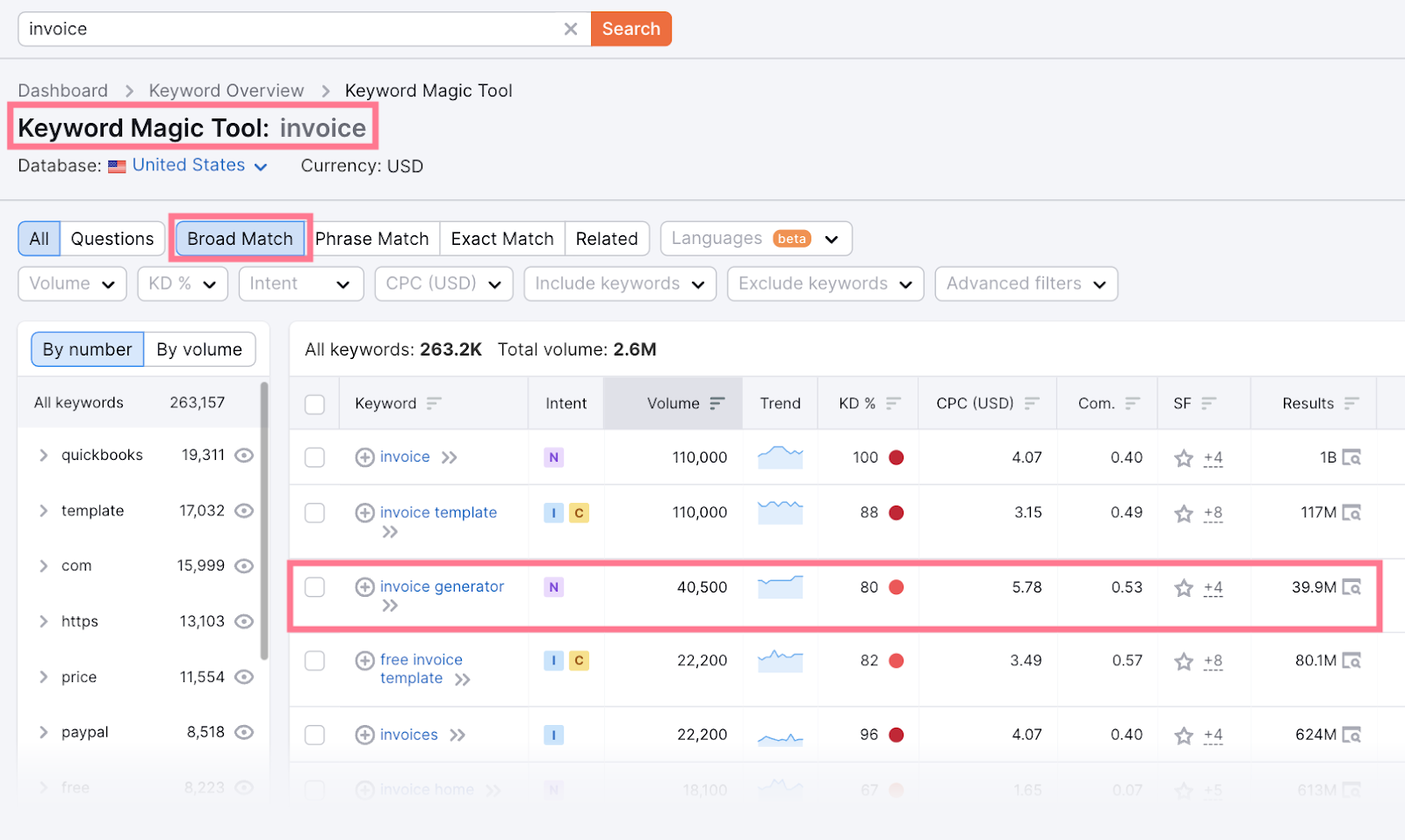Go to Keyword Overview breadcrumb
Viewport: 1405px width, 840px height.
pos(227,90)
